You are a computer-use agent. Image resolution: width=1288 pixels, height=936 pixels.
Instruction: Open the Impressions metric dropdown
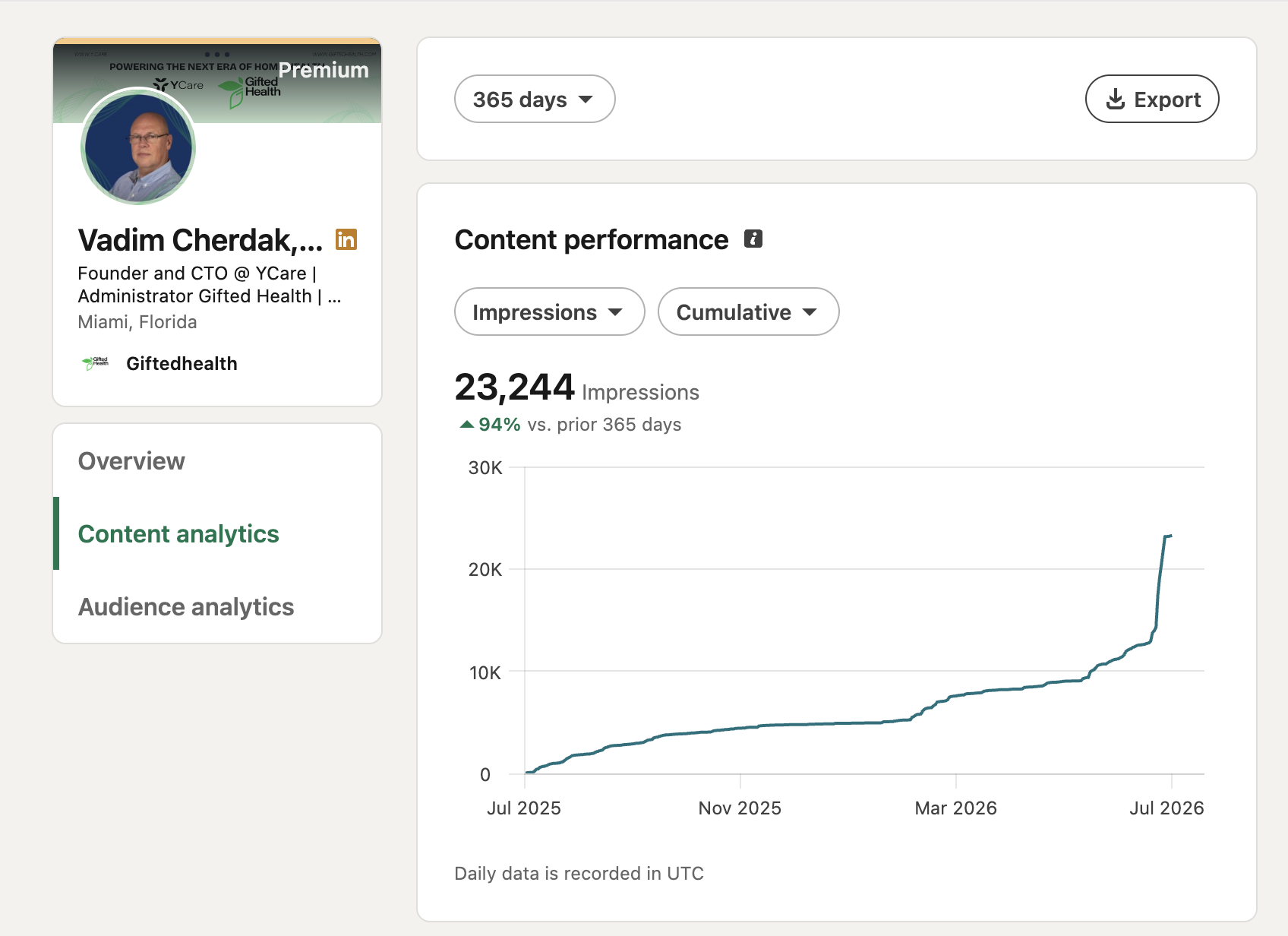(549, 311)
